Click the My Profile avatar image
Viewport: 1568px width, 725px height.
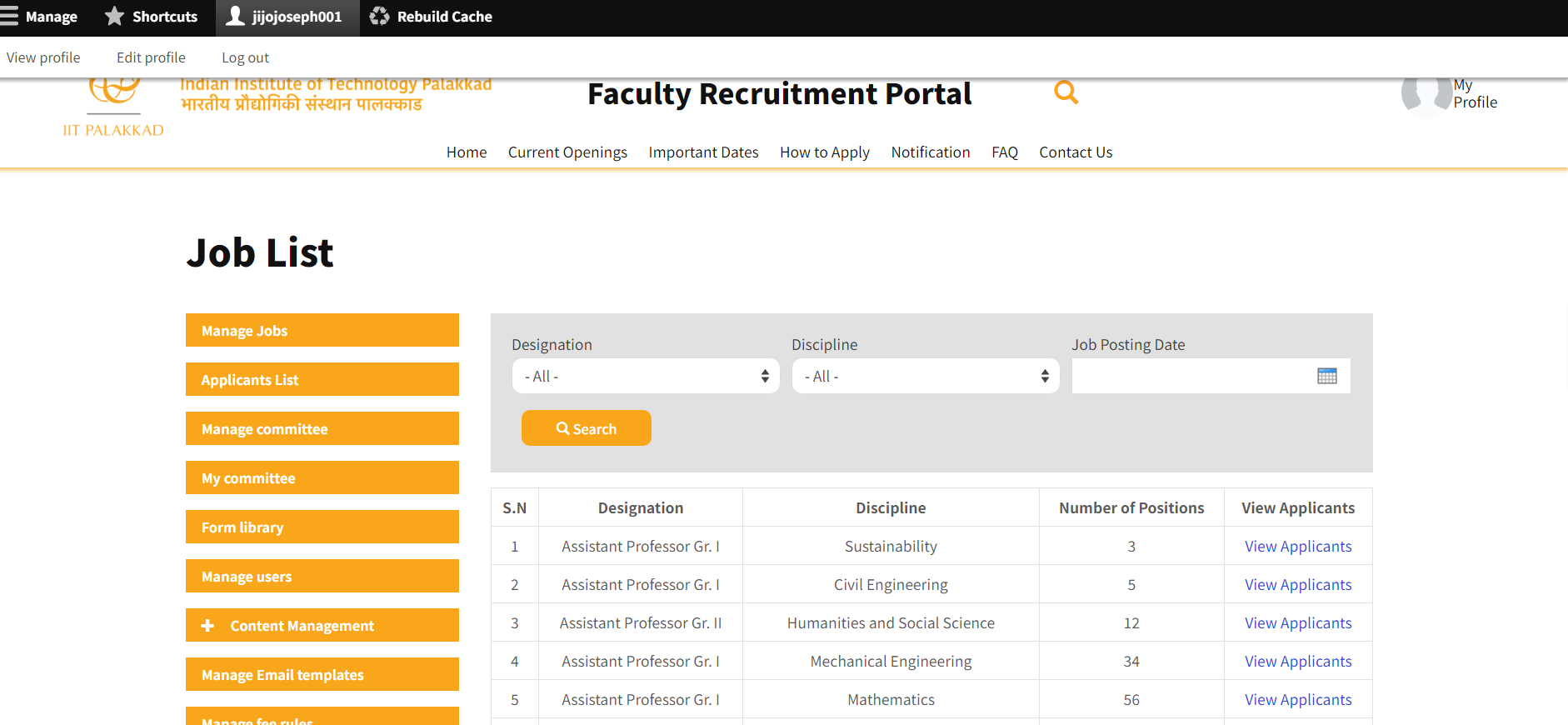point(1426,95)
